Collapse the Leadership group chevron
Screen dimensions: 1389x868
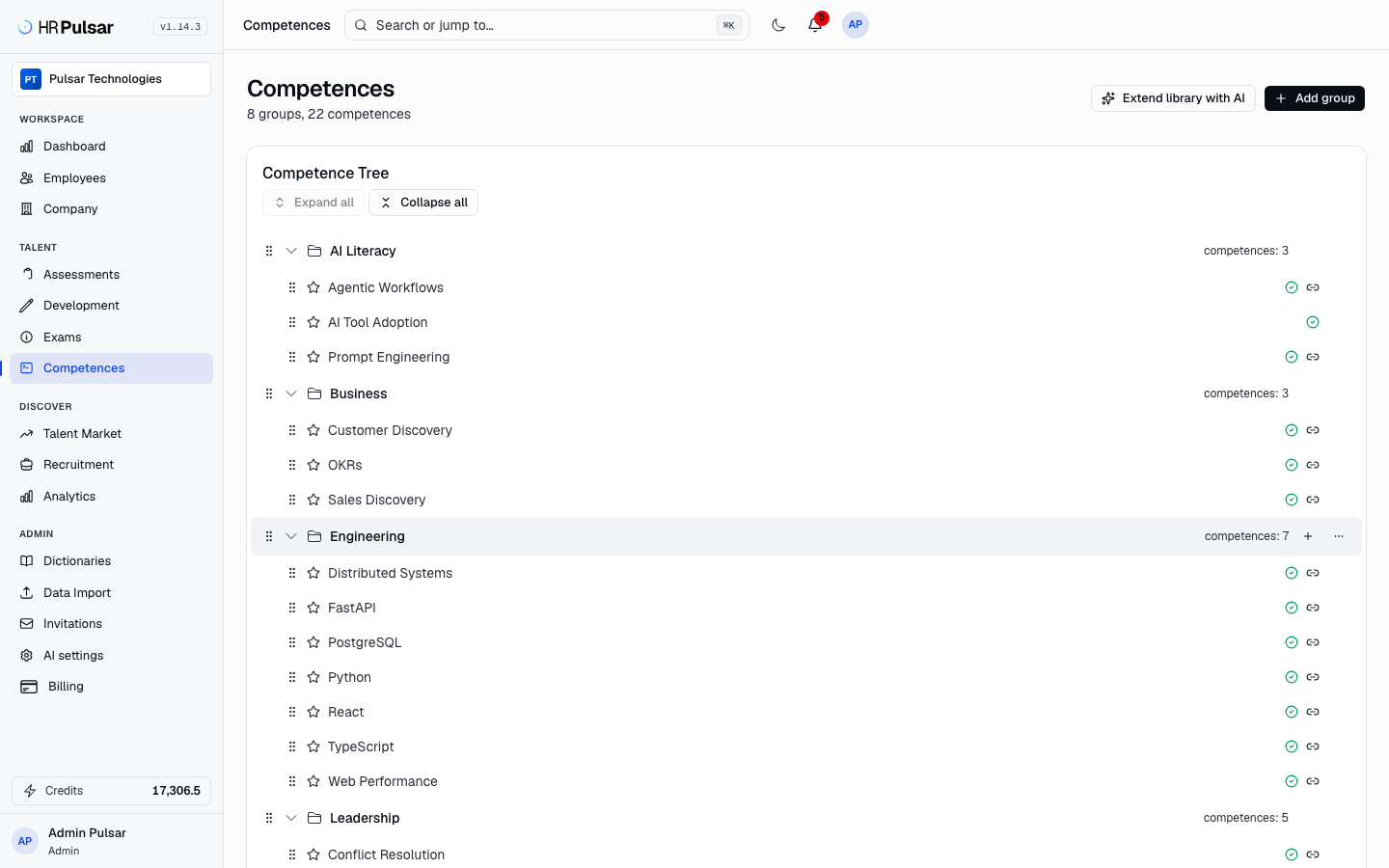[x=291, y=818]
